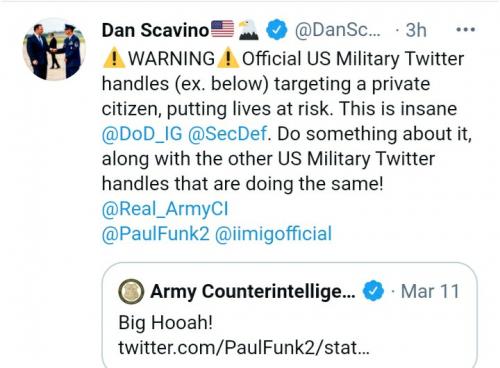This screenshot has width=500, height=368.
Task: Open the @SecDef mention
Action: click(228, 134)
